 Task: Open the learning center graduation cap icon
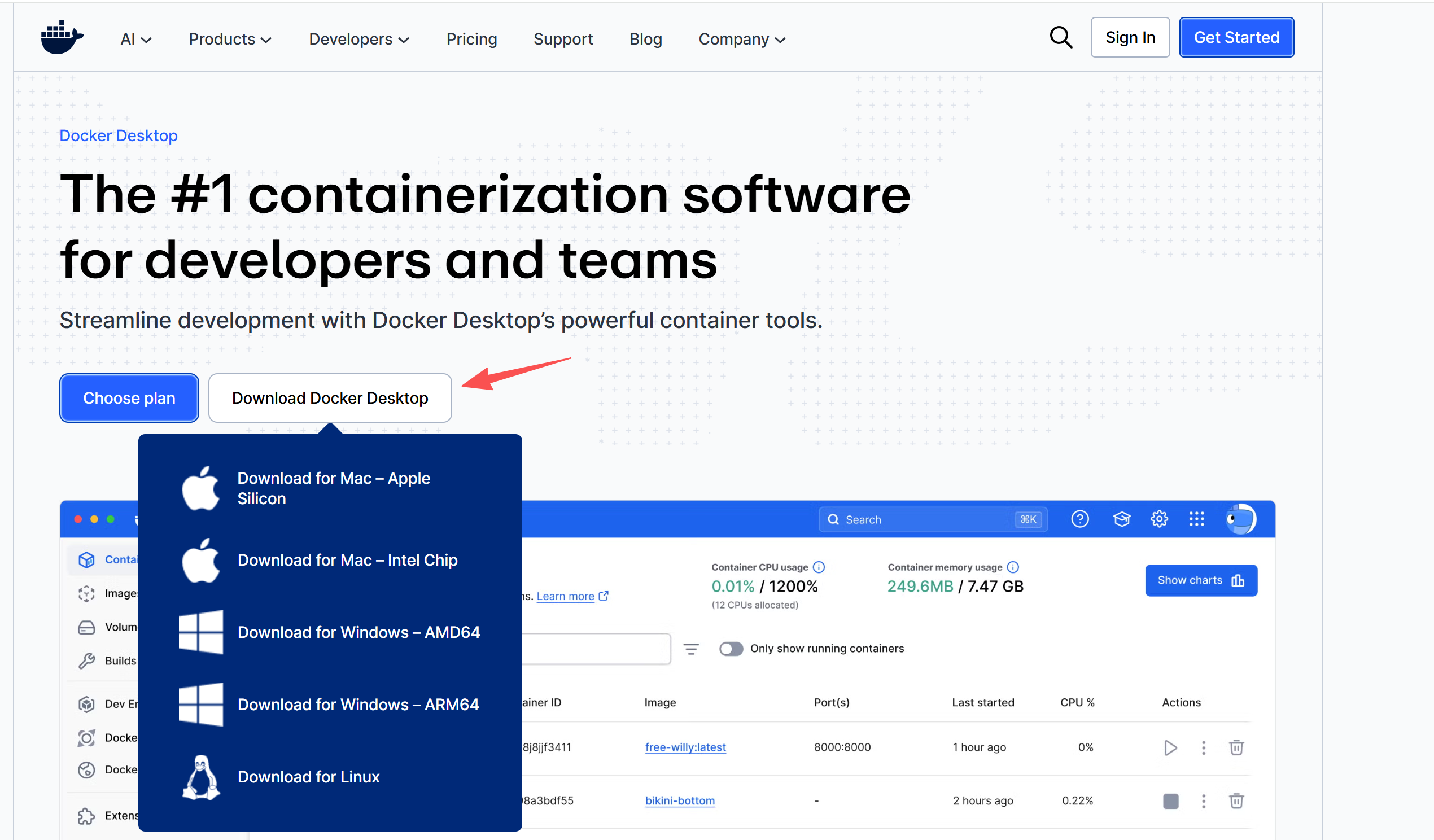(x=1121, y=519)
